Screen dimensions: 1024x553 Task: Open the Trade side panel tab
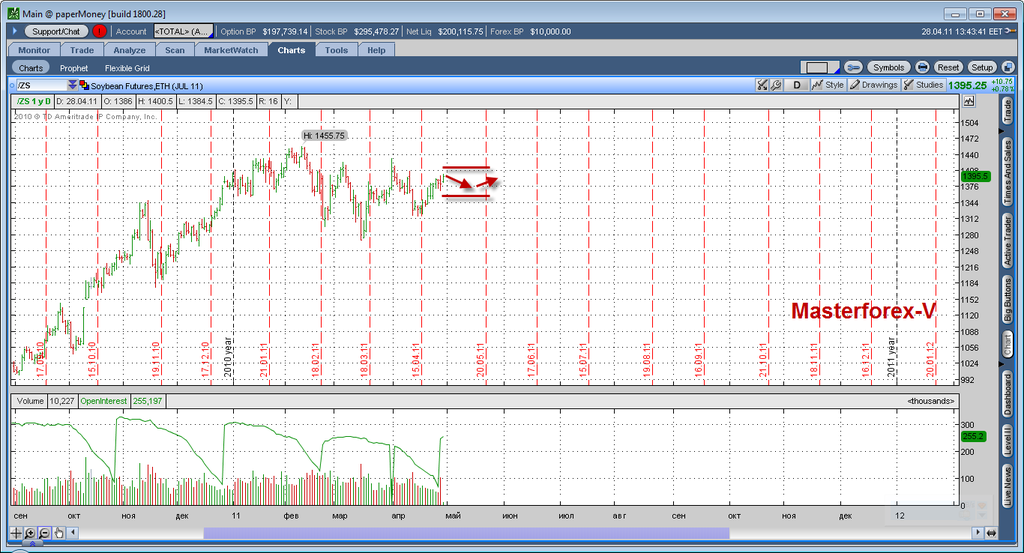coord(1008,112)
